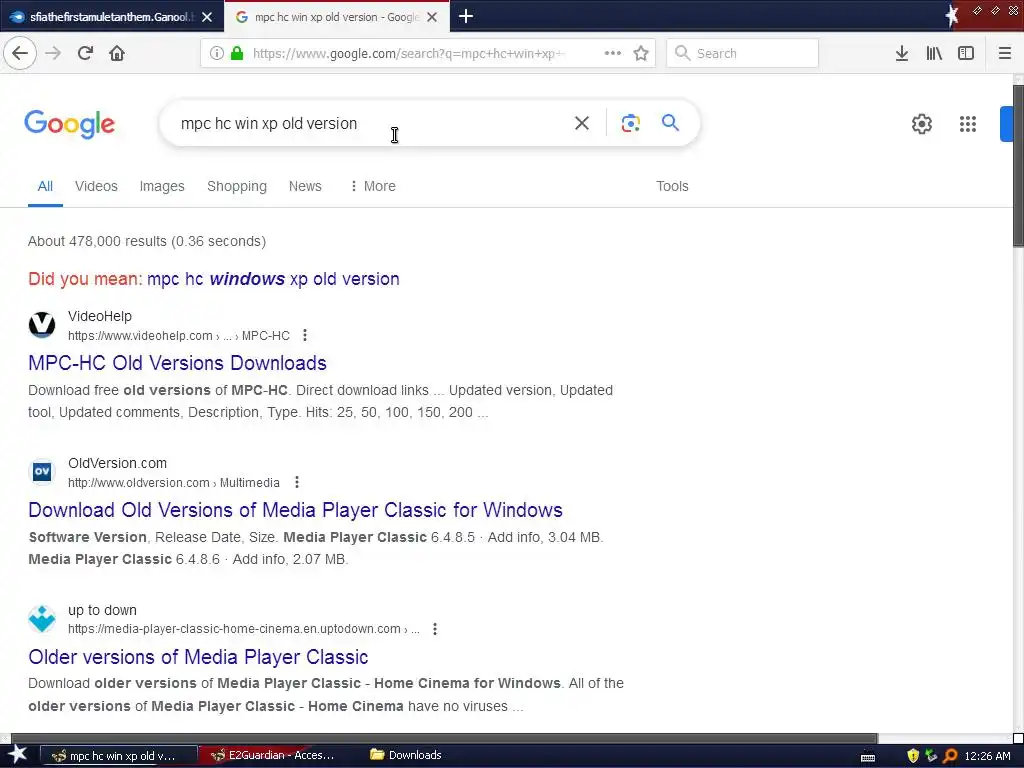
Task: Switch to the Images results tab
Action: point(162,186)
